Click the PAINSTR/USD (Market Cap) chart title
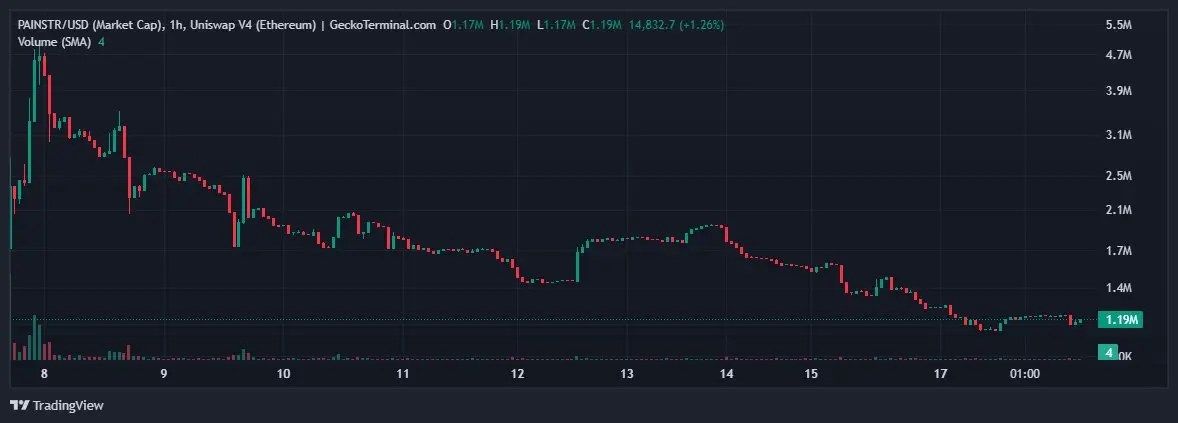 [90, 25]
